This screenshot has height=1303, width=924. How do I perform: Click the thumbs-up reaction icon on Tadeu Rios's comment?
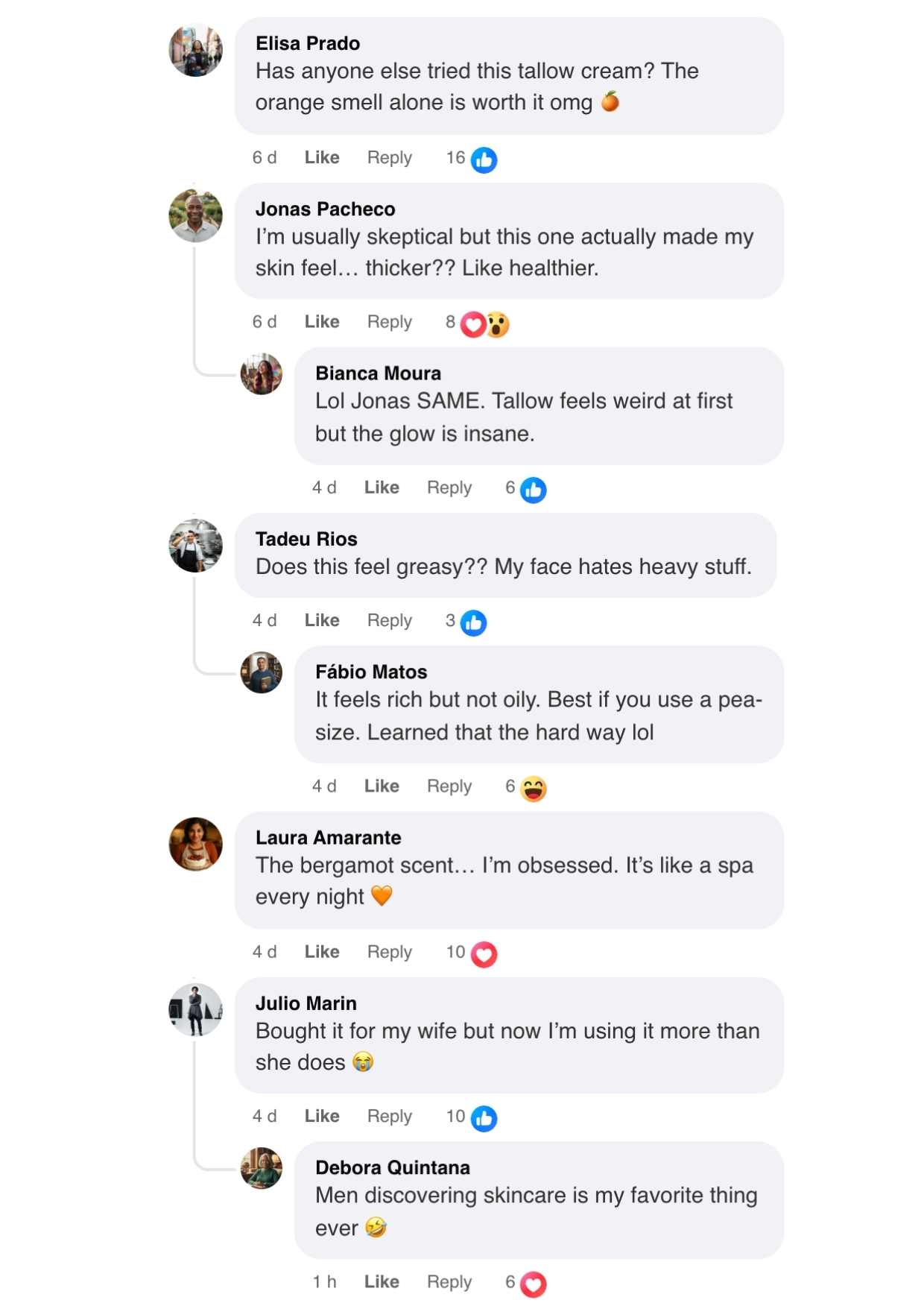(473, 622)
